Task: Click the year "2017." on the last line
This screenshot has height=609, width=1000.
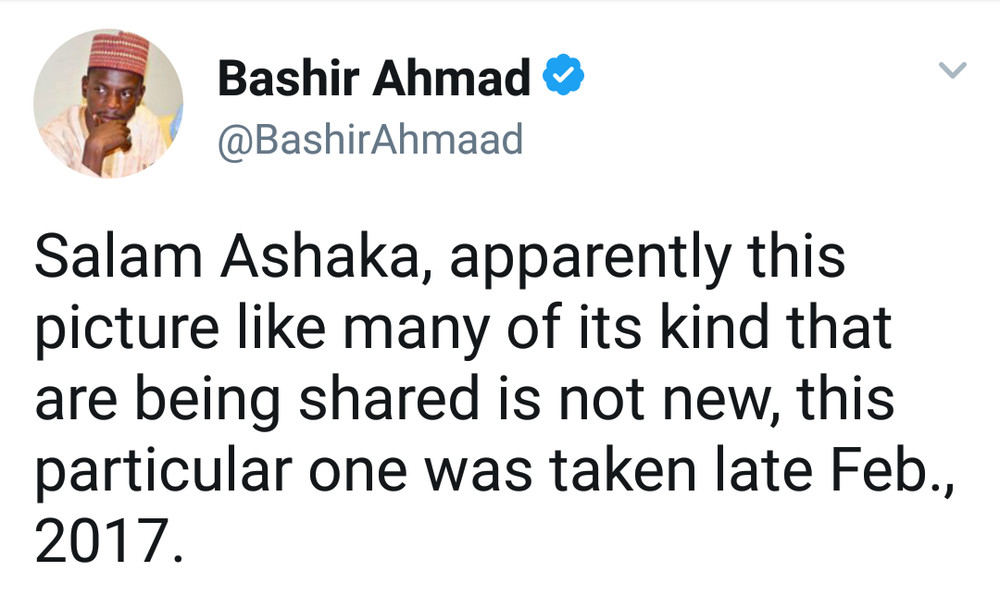Action: (x=108, y=540)
